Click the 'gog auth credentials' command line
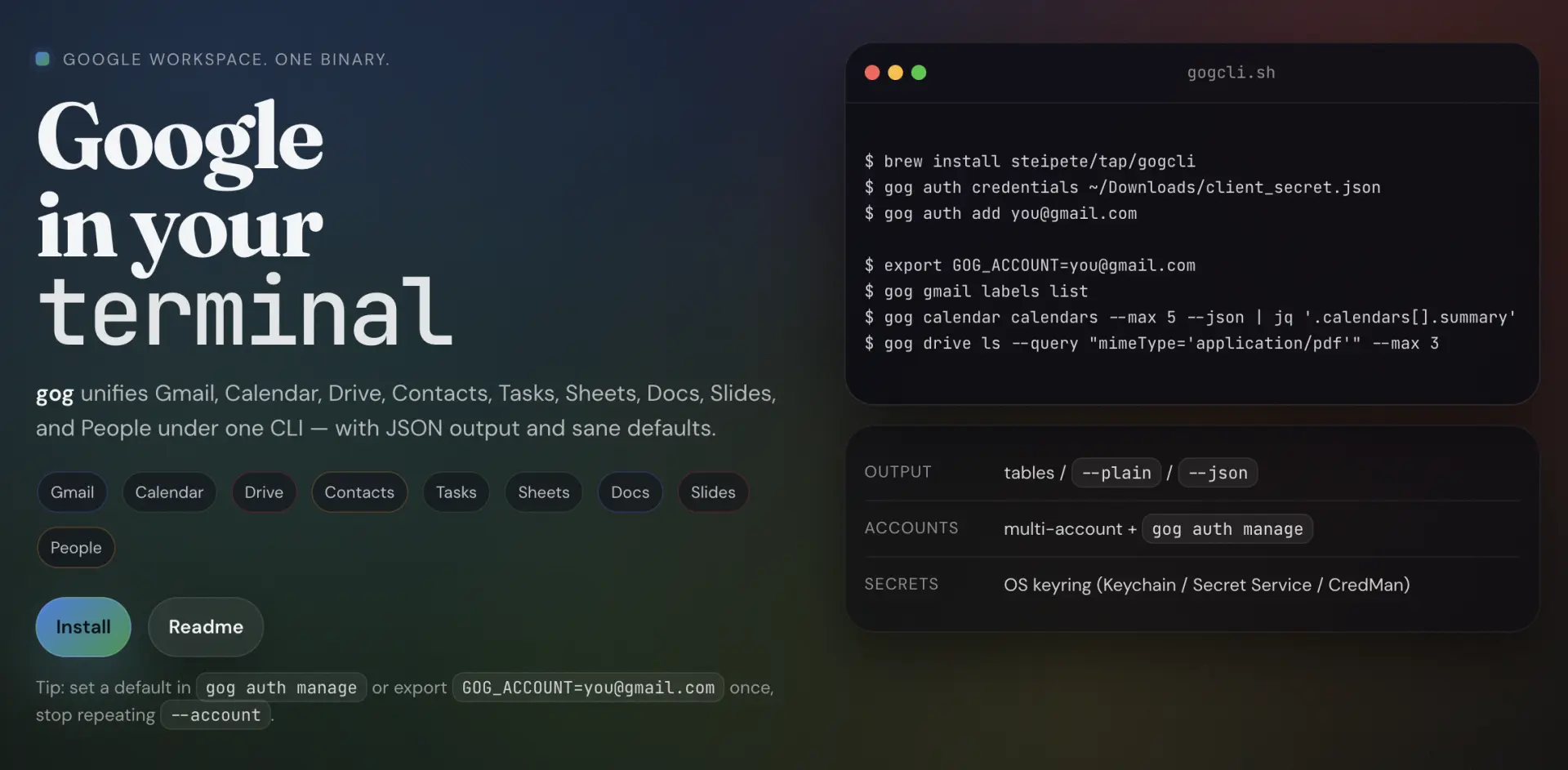This screenshot has height=770, width=1568. pyautogui.click(x=1122, y=188)
